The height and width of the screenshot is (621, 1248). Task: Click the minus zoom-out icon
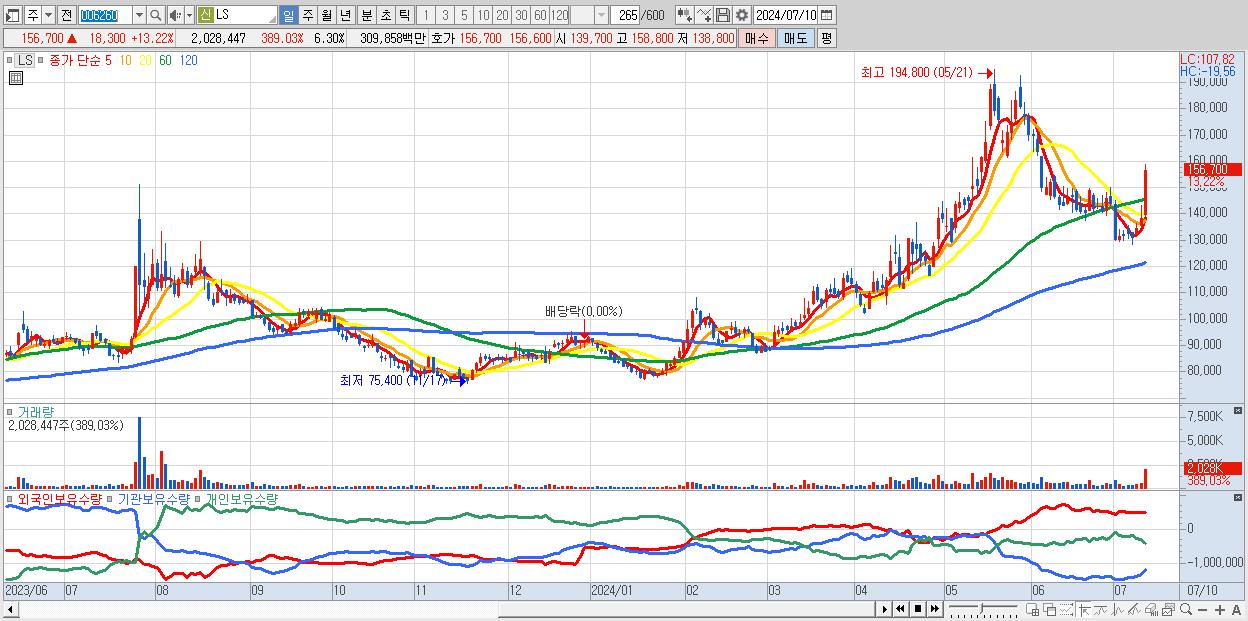[x=1203, y=609]
